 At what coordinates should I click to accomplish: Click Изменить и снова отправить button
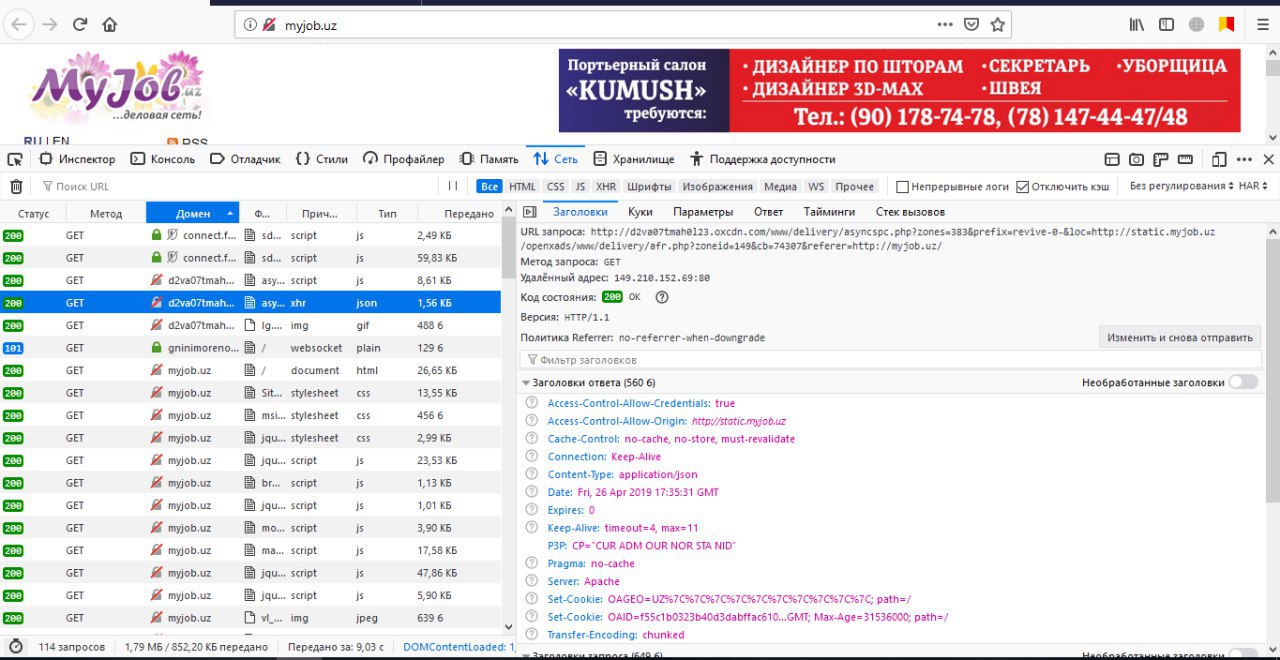pyautogui.click(x=1179, y=338)
